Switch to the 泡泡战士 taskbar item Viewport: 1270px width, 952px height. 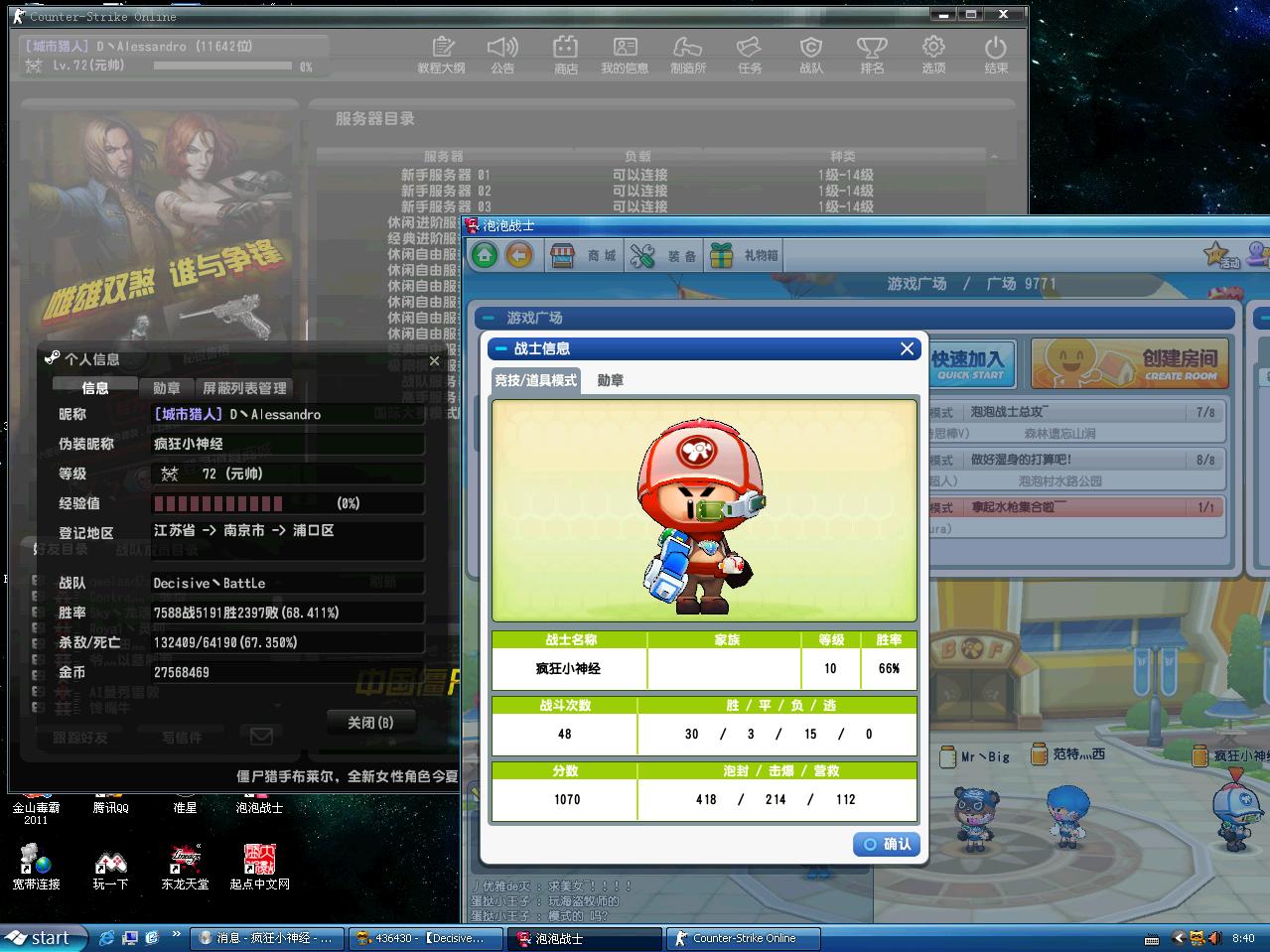point(585,938)
